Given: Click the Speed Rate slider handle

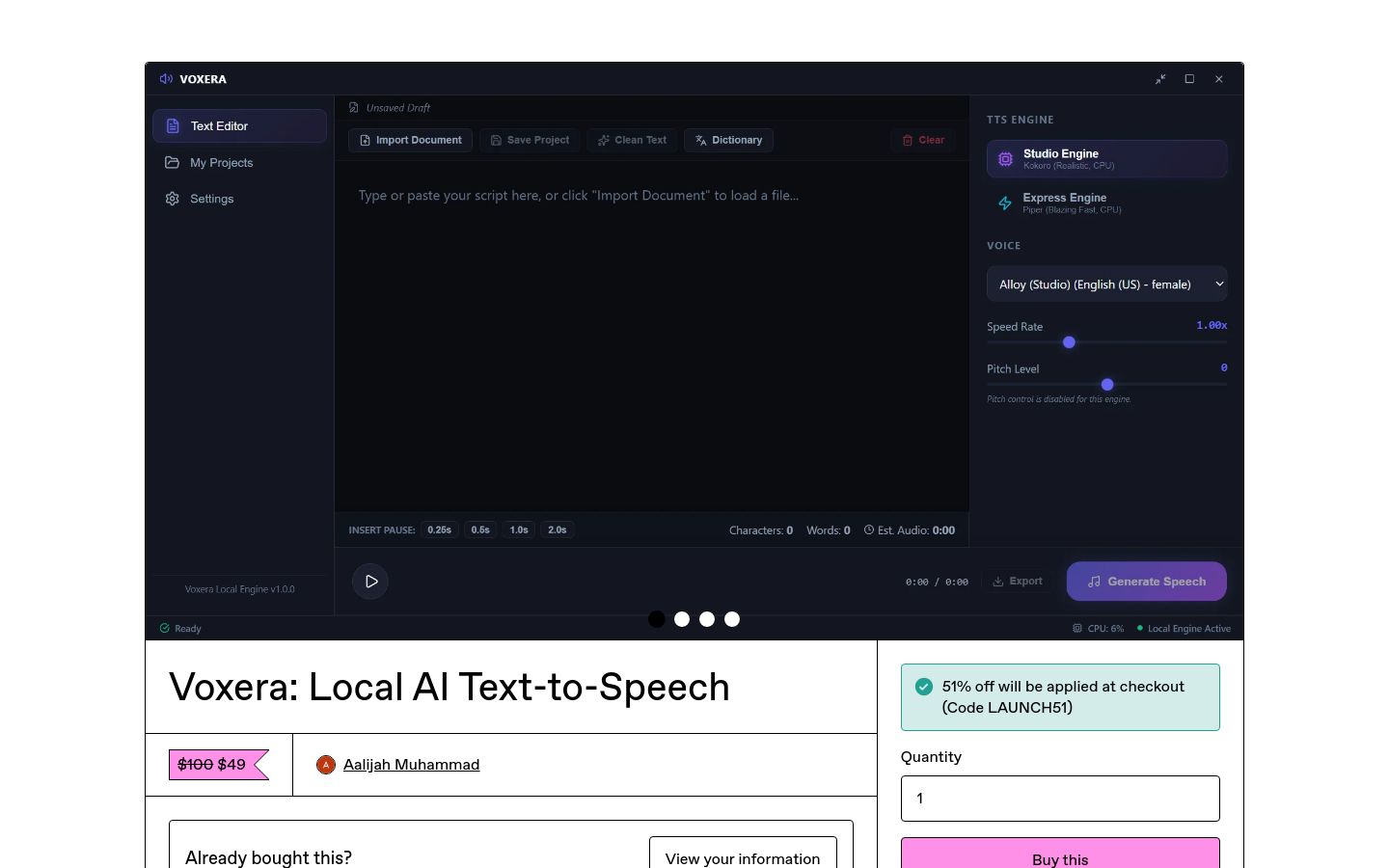Looking at the screenshot, I should pos(1069,342).
